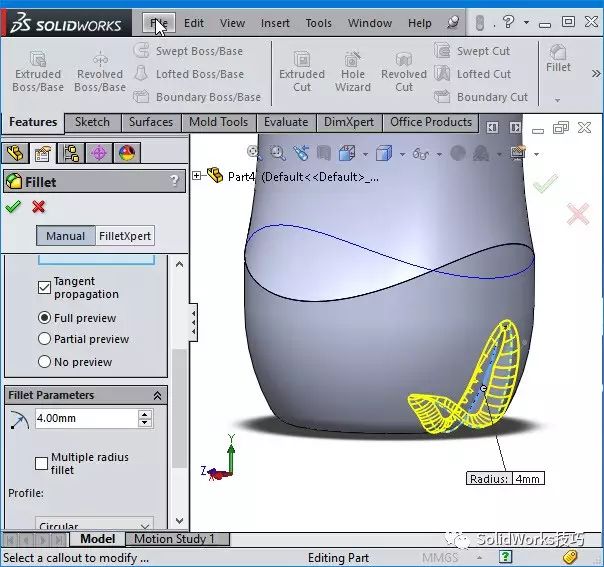
Task: Open the Hole Wizard
Action: coord(352,72)
